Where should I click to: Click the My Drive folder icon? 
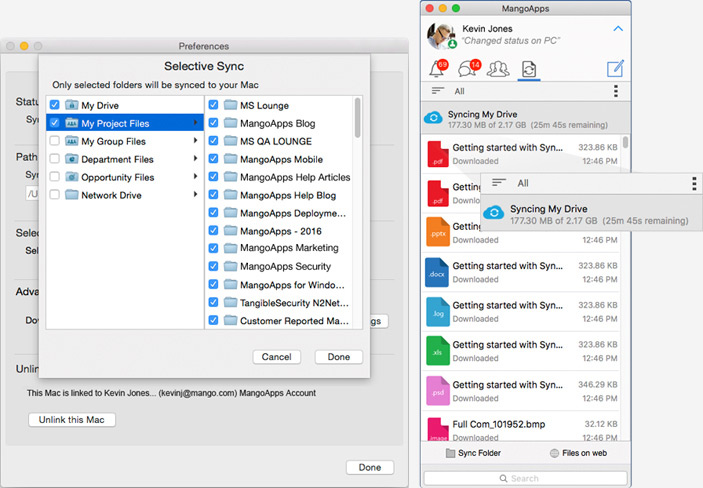pos(72,105)
